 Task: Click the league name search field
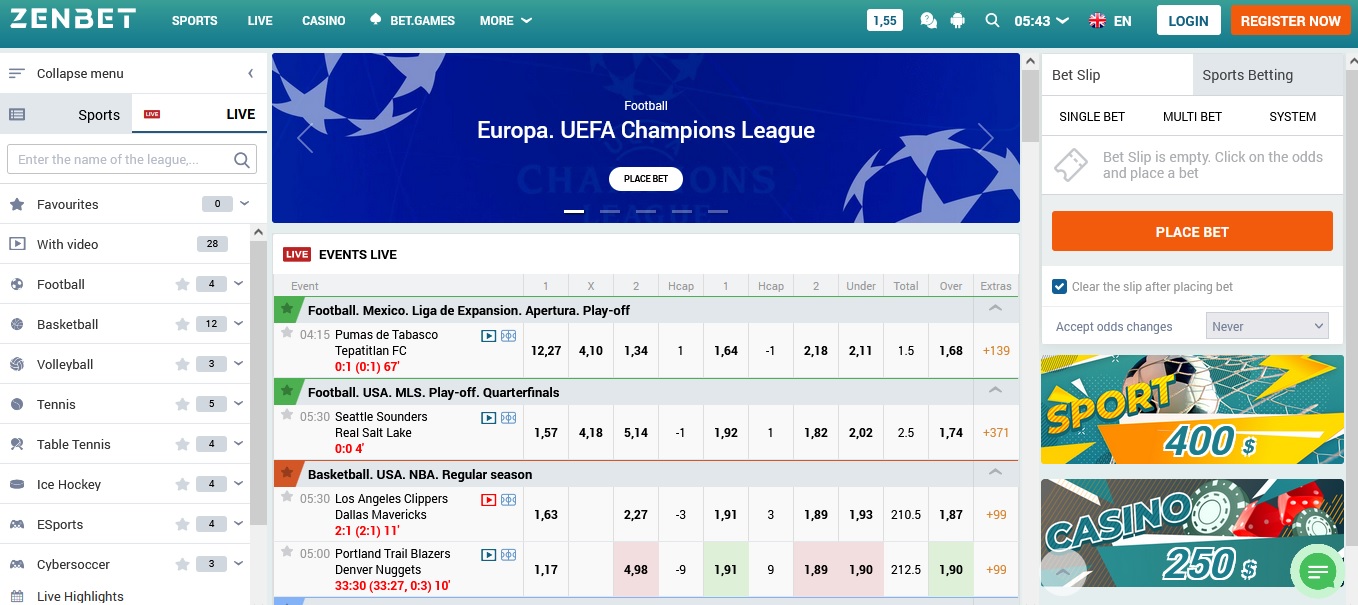pyautogui.click(x=132, y=159)
